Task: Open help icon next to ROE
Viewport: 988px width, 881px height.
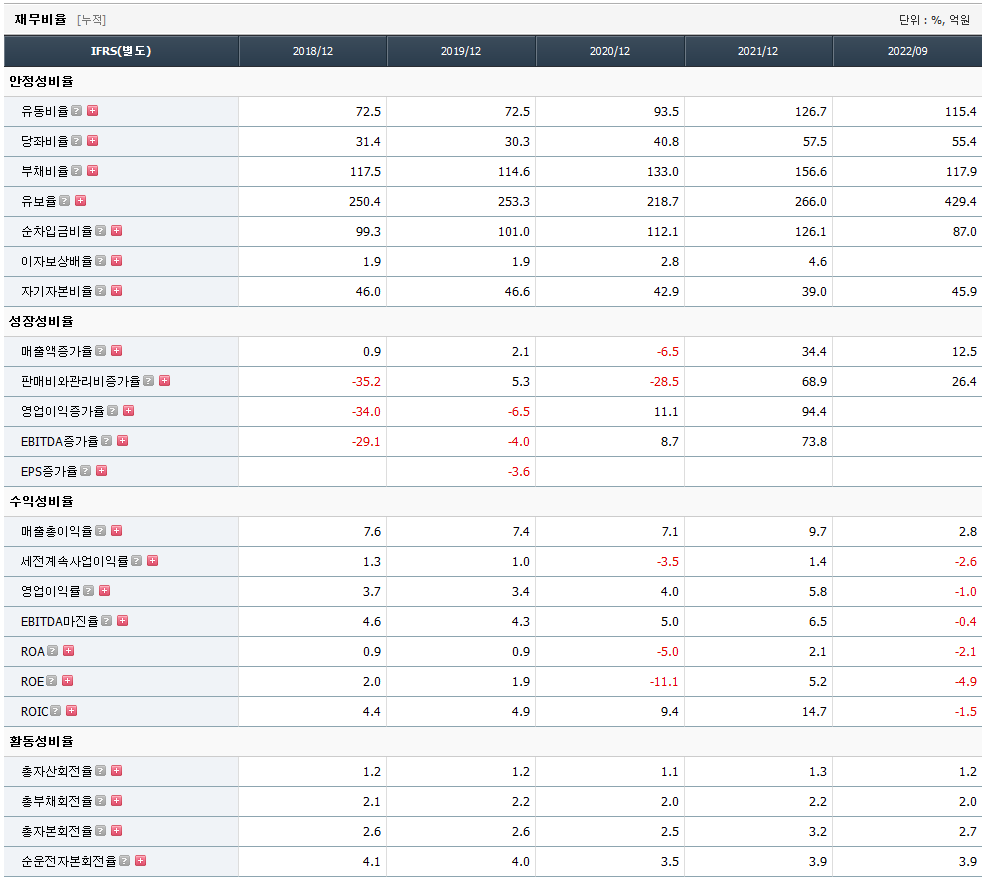Action: click(52, 681)
